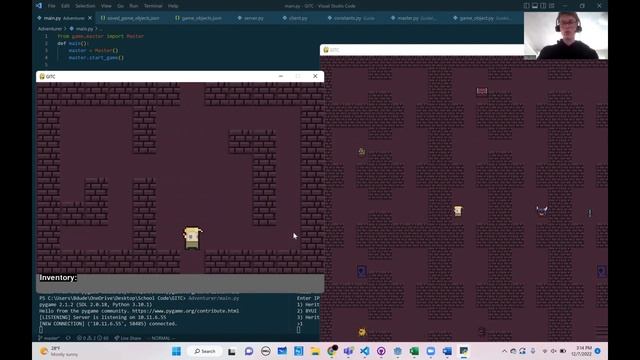Open File Explorer on the taskbar
Screen dimensions: 640x360
tap(315, 351)
